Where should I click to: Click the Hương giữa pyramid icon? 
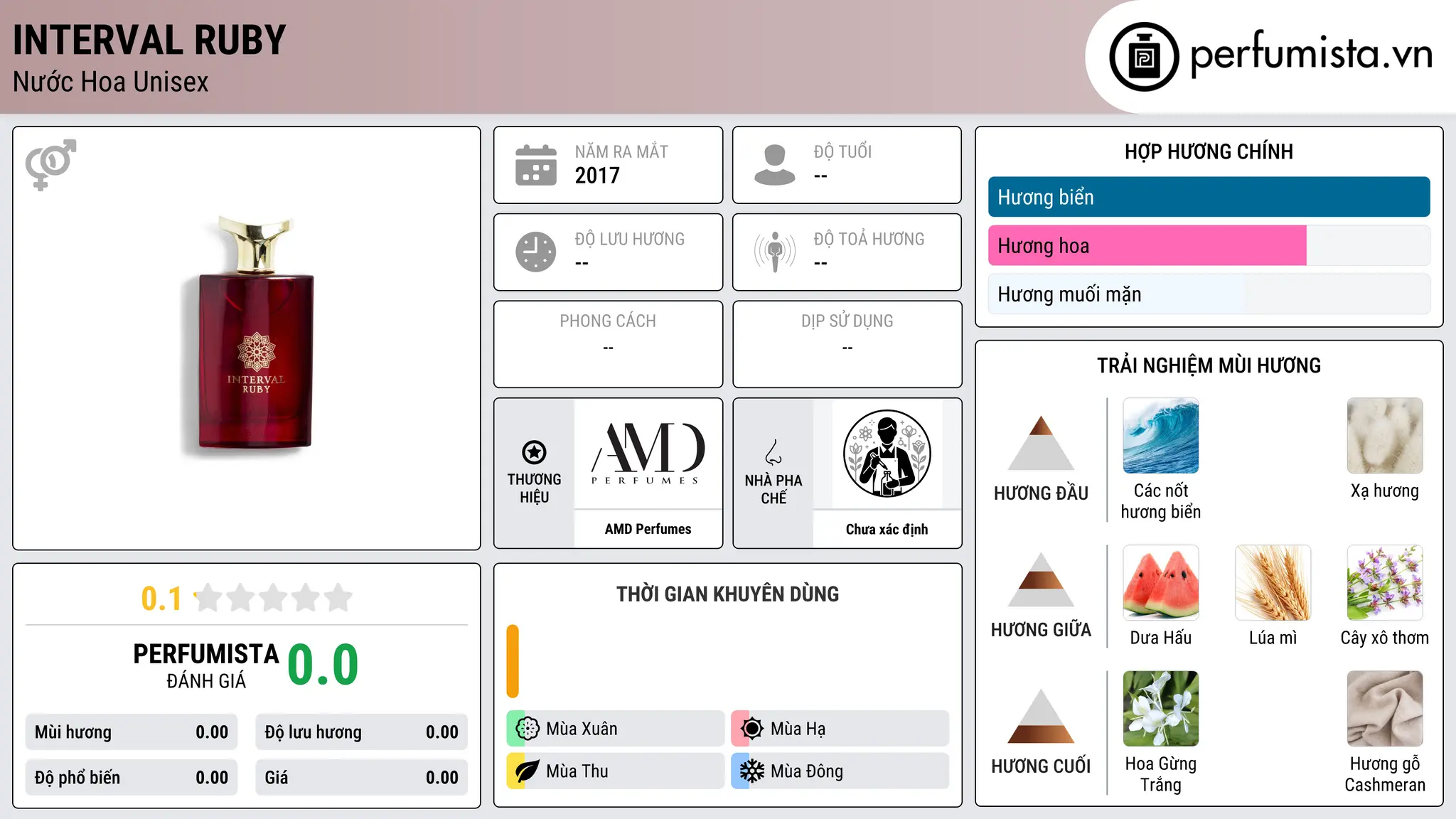(x=1041, y=579)
